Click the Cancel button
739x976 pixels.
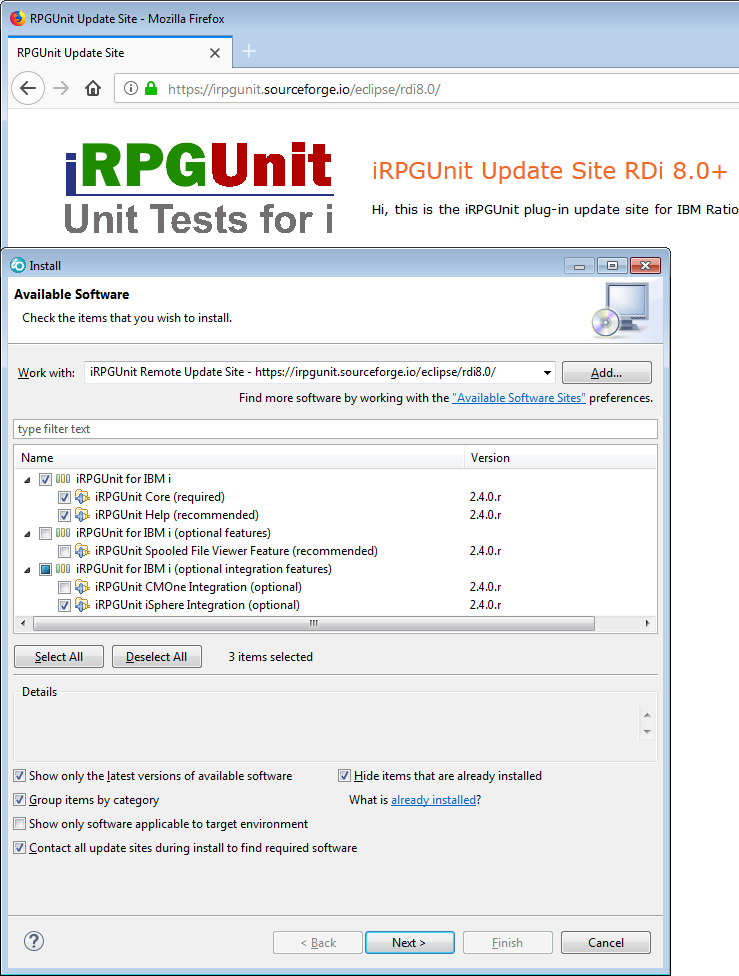(x=606, y=942)
